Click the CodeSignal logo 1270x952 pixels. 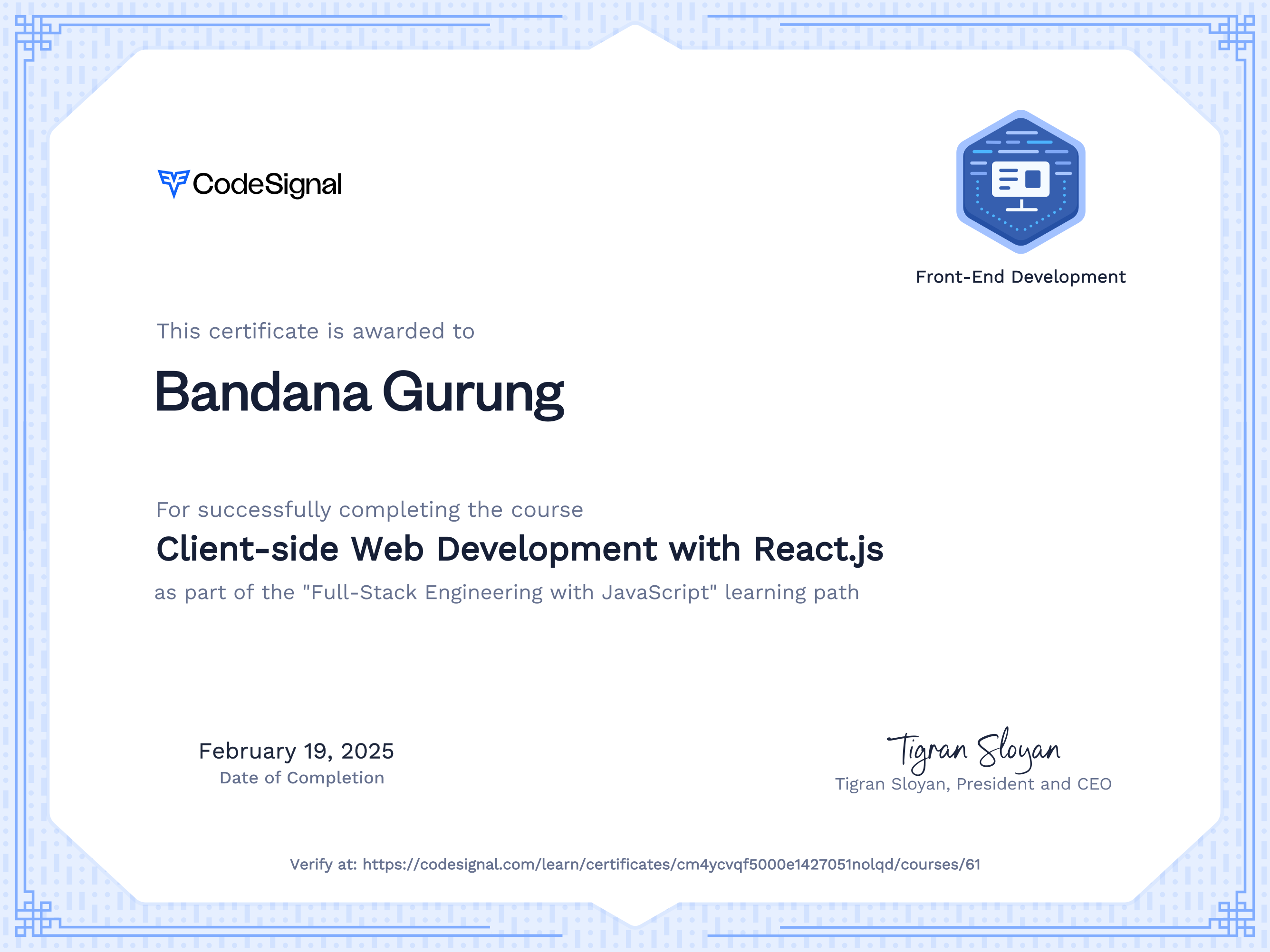tap(250, 184)
